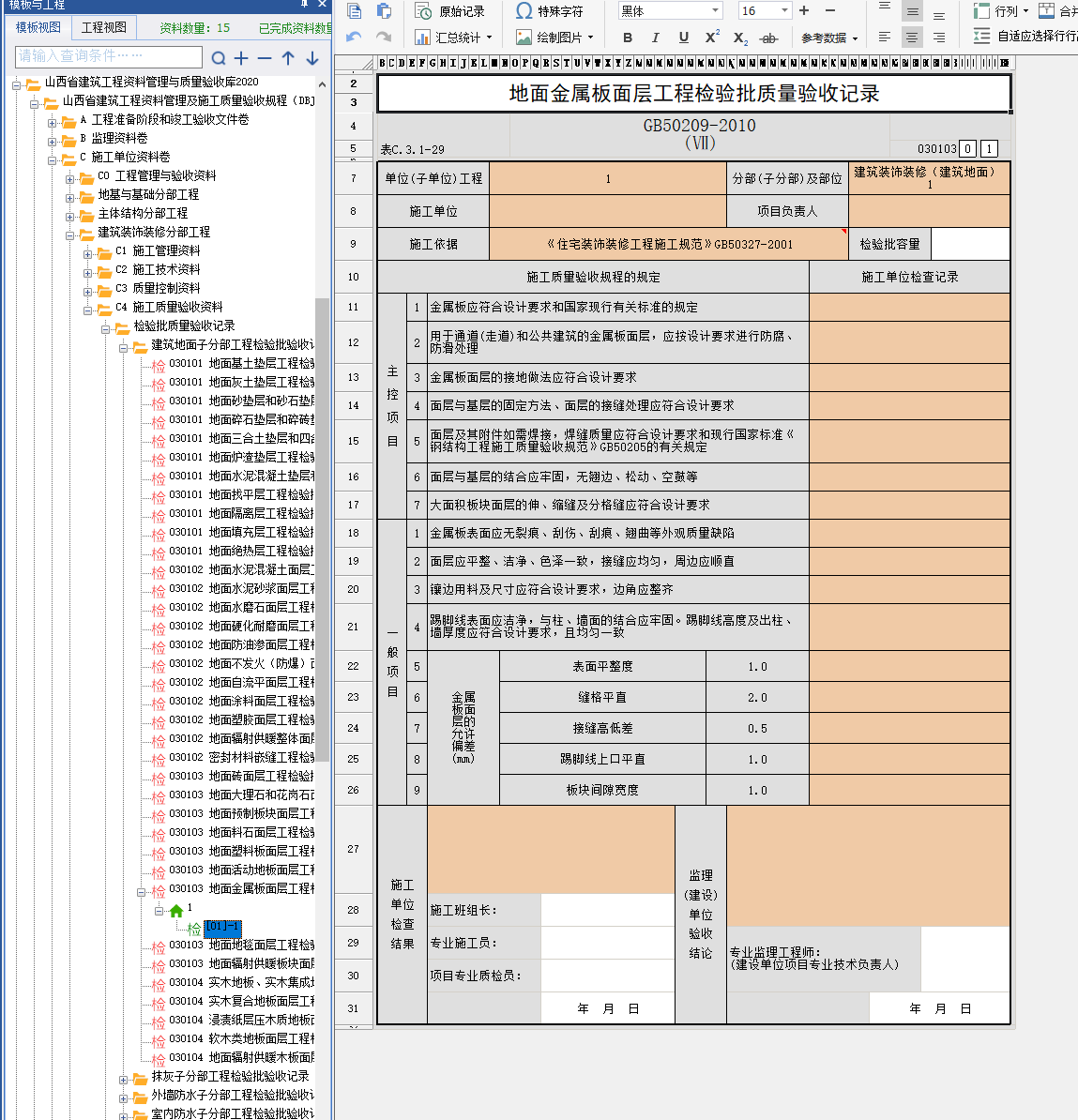Toggle strikethrough formatting
Viewport: 1078px width, 1120px height.
click(x=768, y=38)
